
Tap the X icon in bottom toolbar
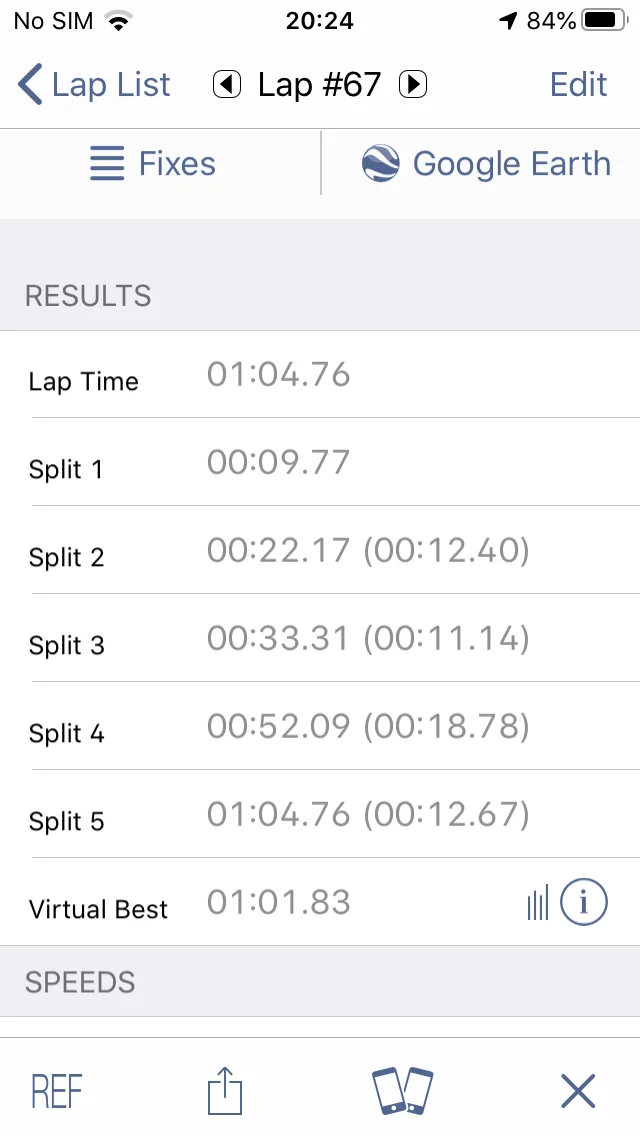tap(578, 1091)
